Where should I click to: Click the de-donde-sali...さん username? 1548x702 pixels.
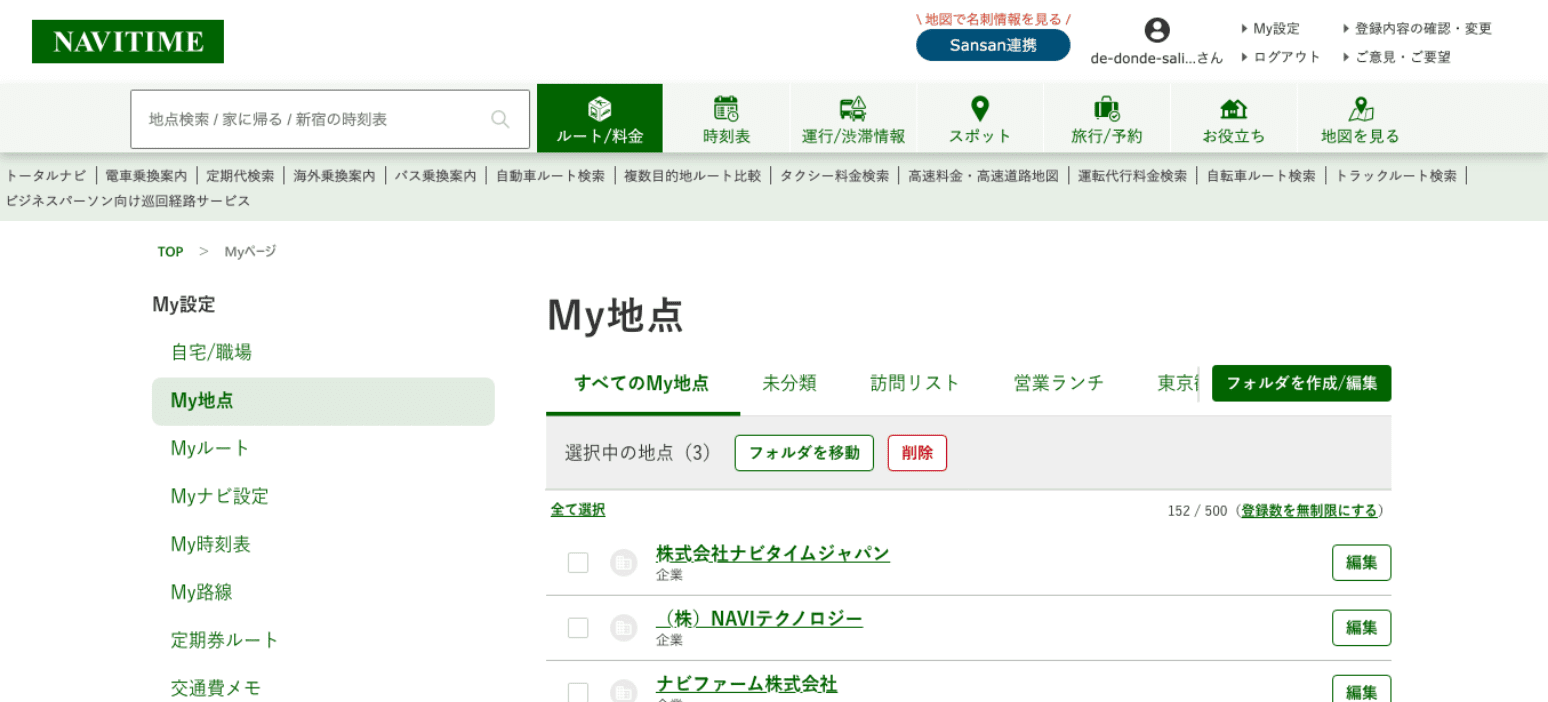click(1156, 58)
